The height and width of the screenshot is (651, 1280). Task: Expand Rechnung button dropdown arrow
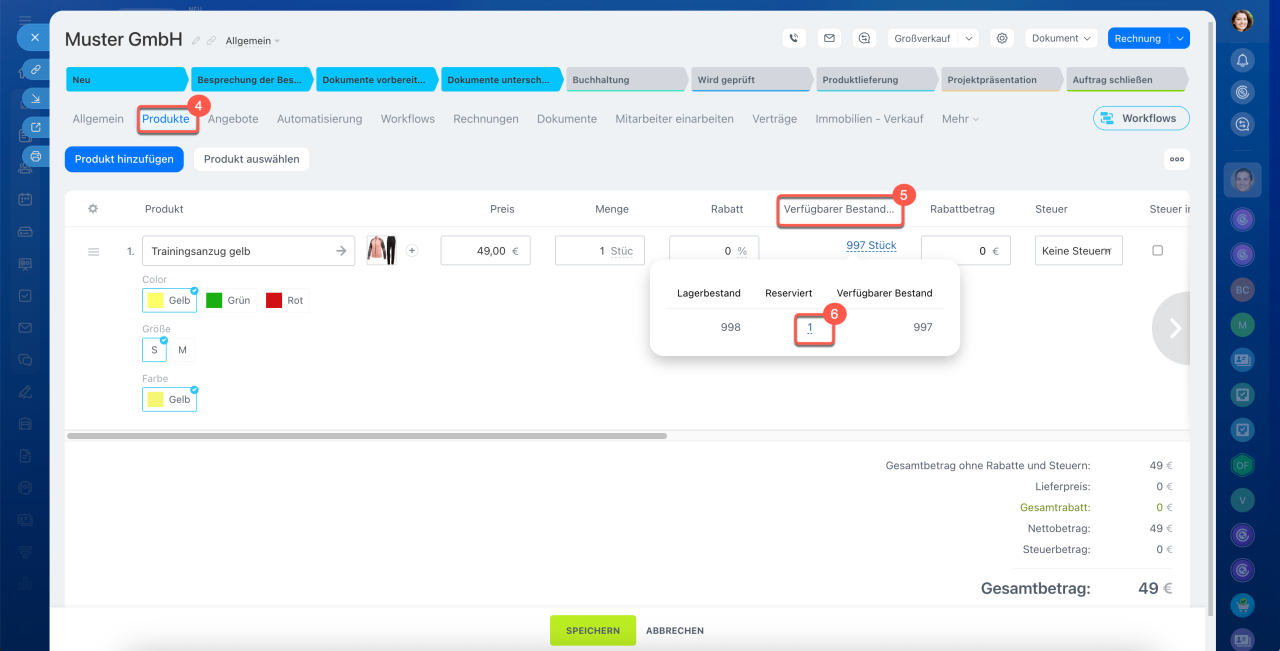(x=1180, y=38)
